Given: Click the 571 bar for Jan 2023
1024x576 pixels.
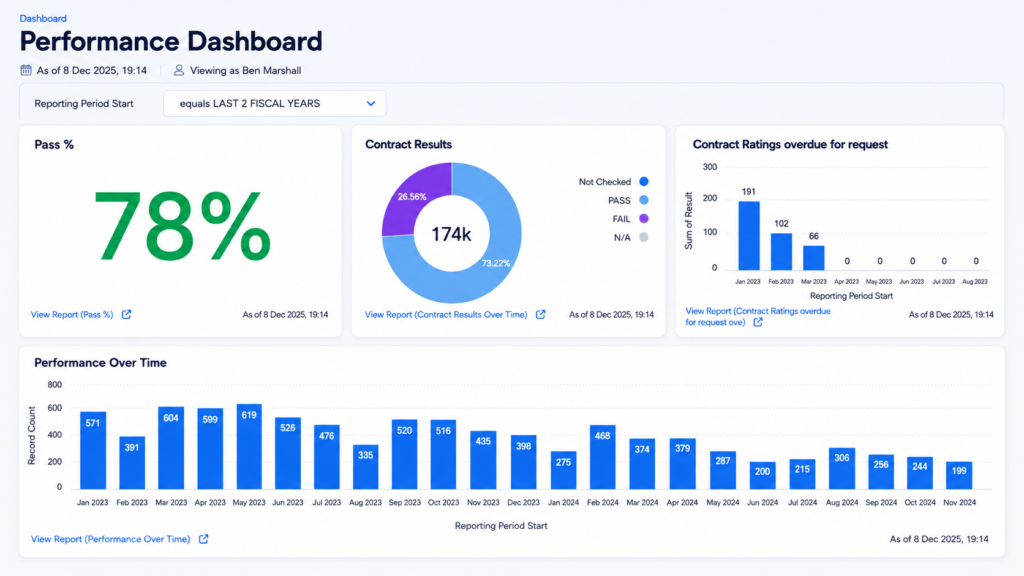Looking at the screenshot, I should [93, 450].
